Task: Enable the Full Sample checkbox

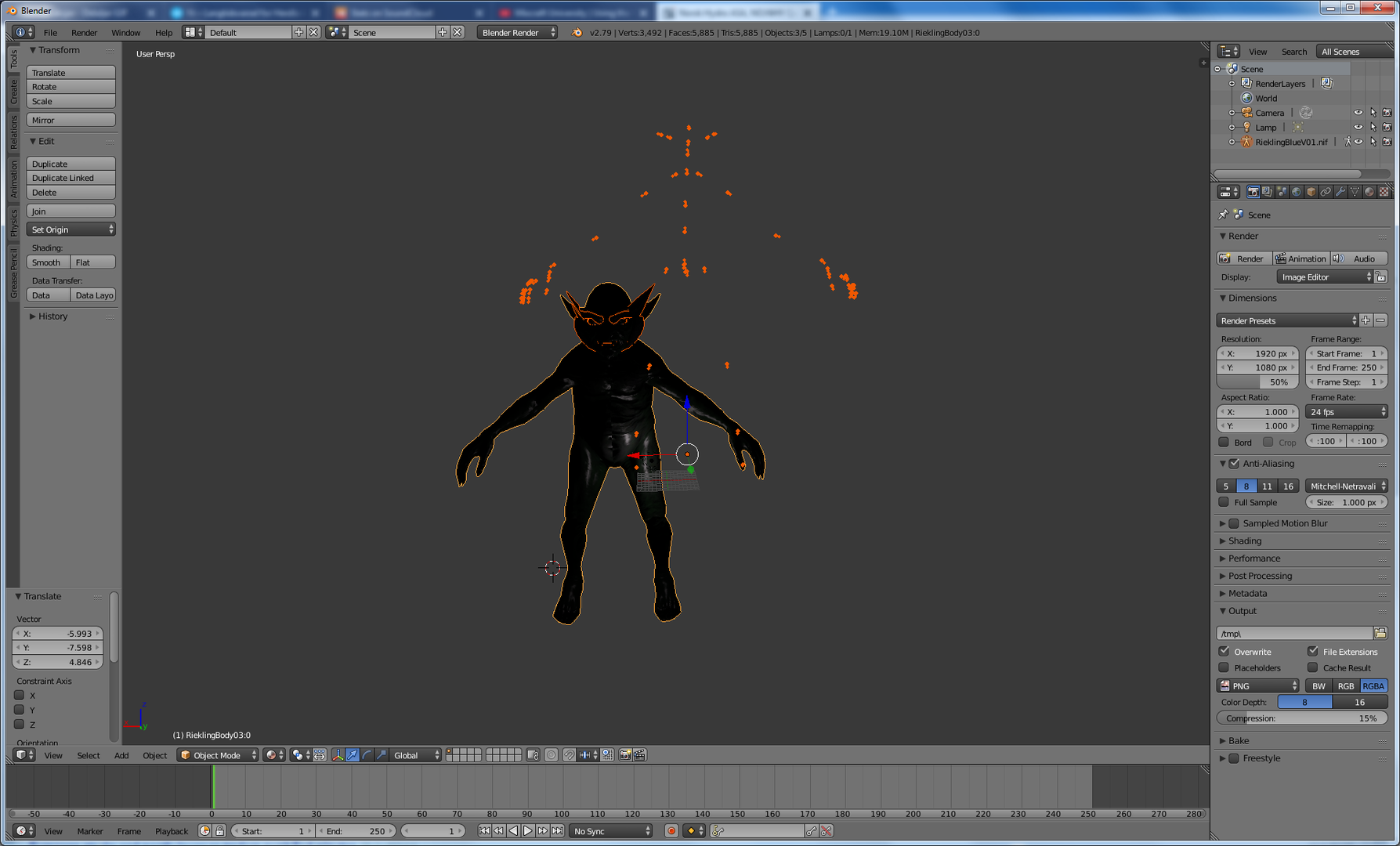Action: (1224, 503)
